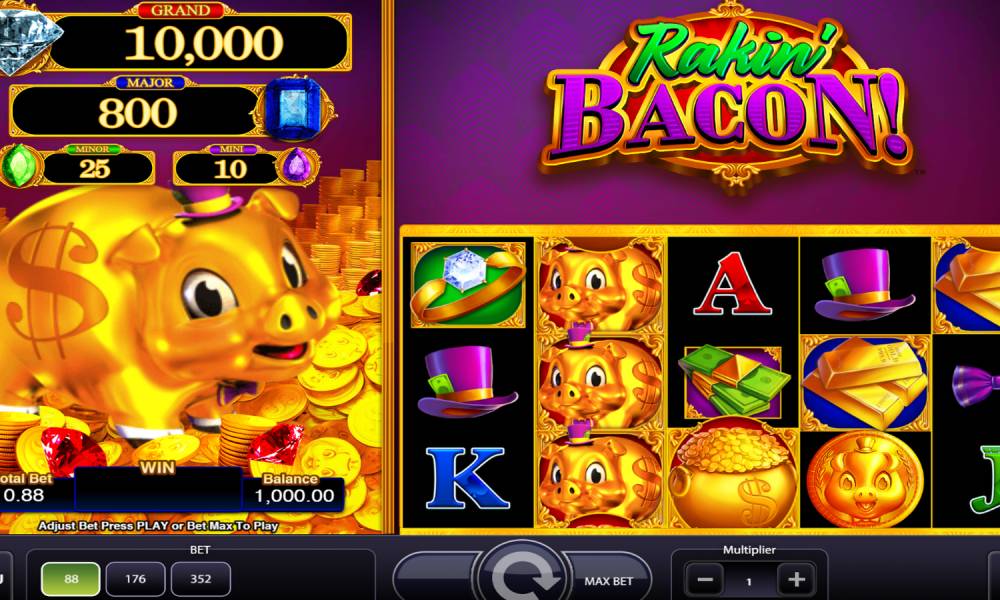Click the green cash stack symbol

(733, 381)
